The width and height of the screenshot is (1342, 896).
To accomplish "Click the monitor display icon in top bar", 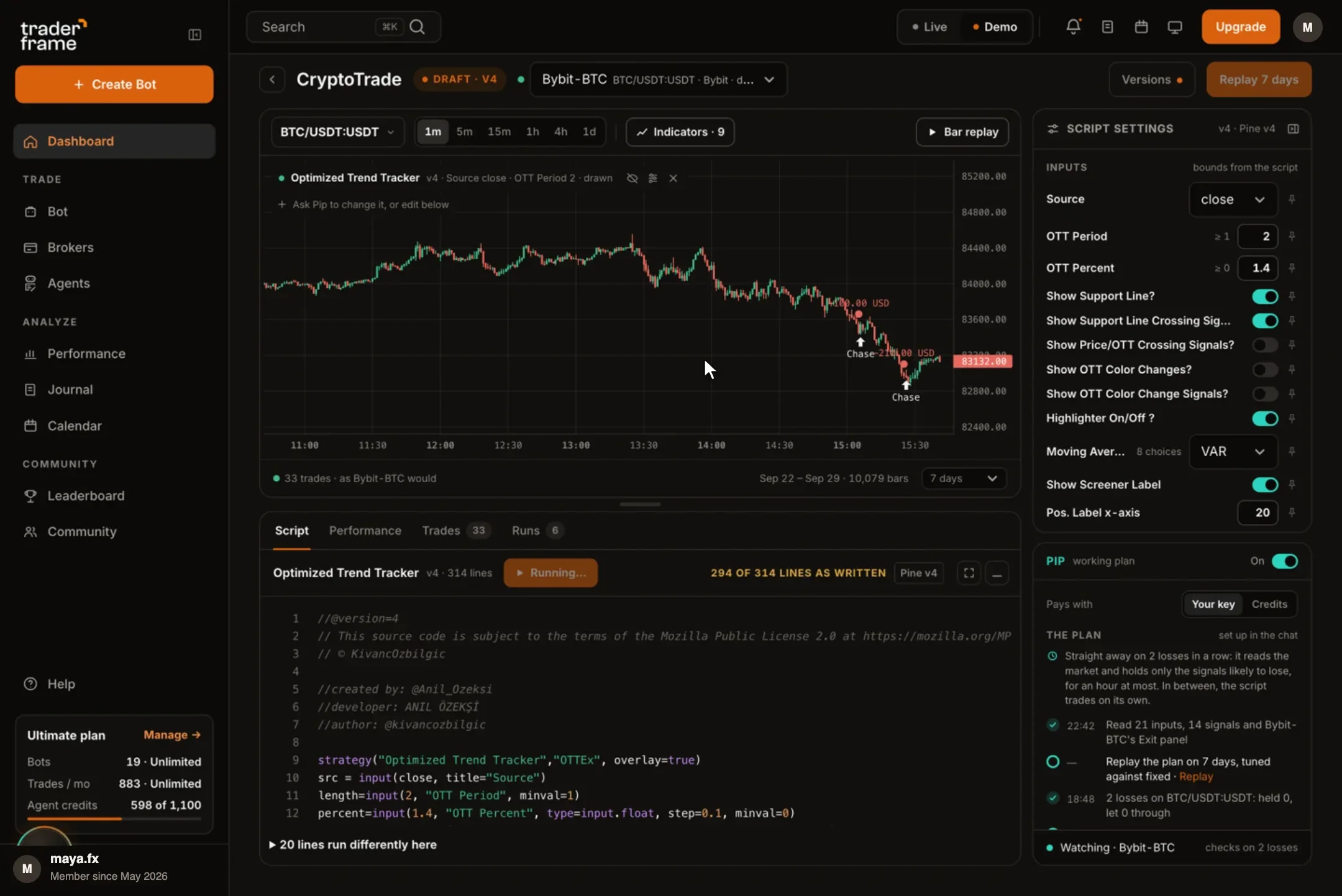I will (1174, 27).
